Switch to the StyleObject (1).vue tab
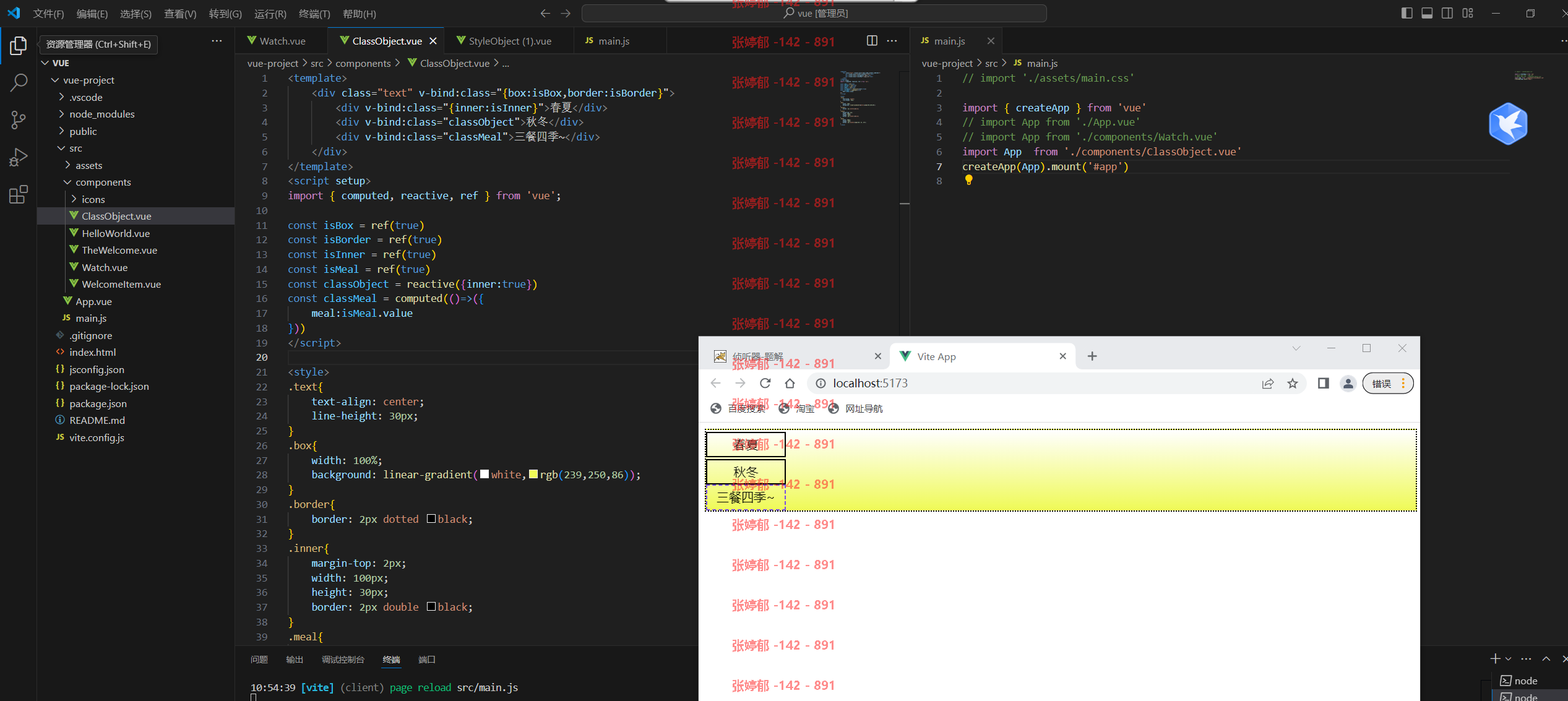This screenshot has width=1568, height=701. click(x=509, y=41)
